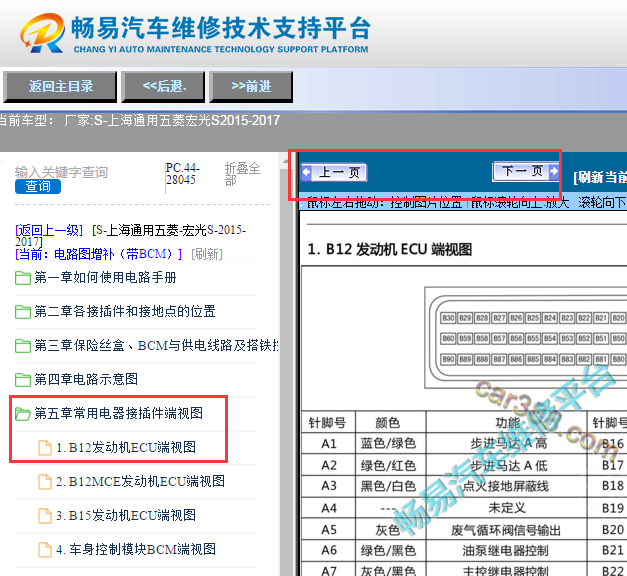The width and height of the screenshot is (627, 576).
Task: Click the 刷新 link beside 电路图增补
Action: click(x=207, y=254)
